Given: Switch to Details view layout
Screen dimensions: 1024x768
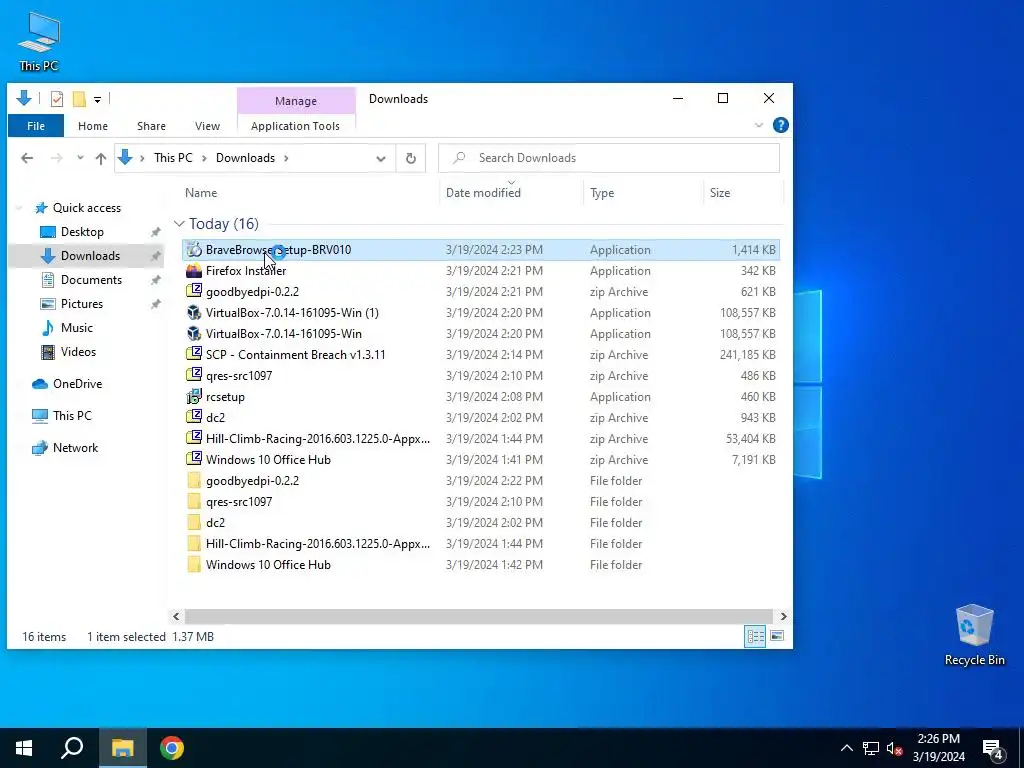Looking at the screenshot, I should pos(756,636).
